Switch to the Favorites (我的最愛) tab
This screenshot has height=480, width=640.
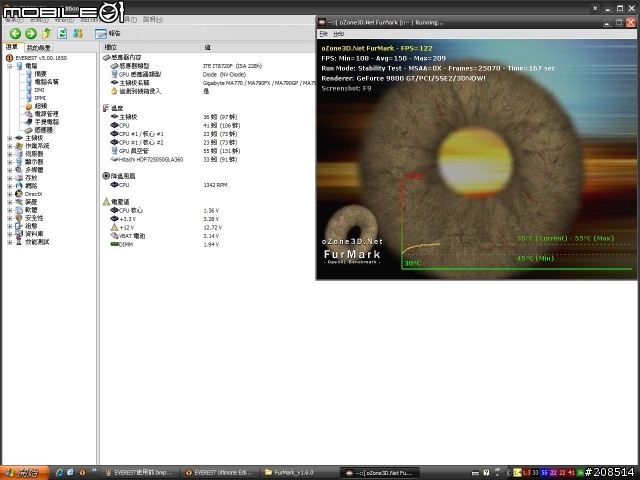(38, 48)
